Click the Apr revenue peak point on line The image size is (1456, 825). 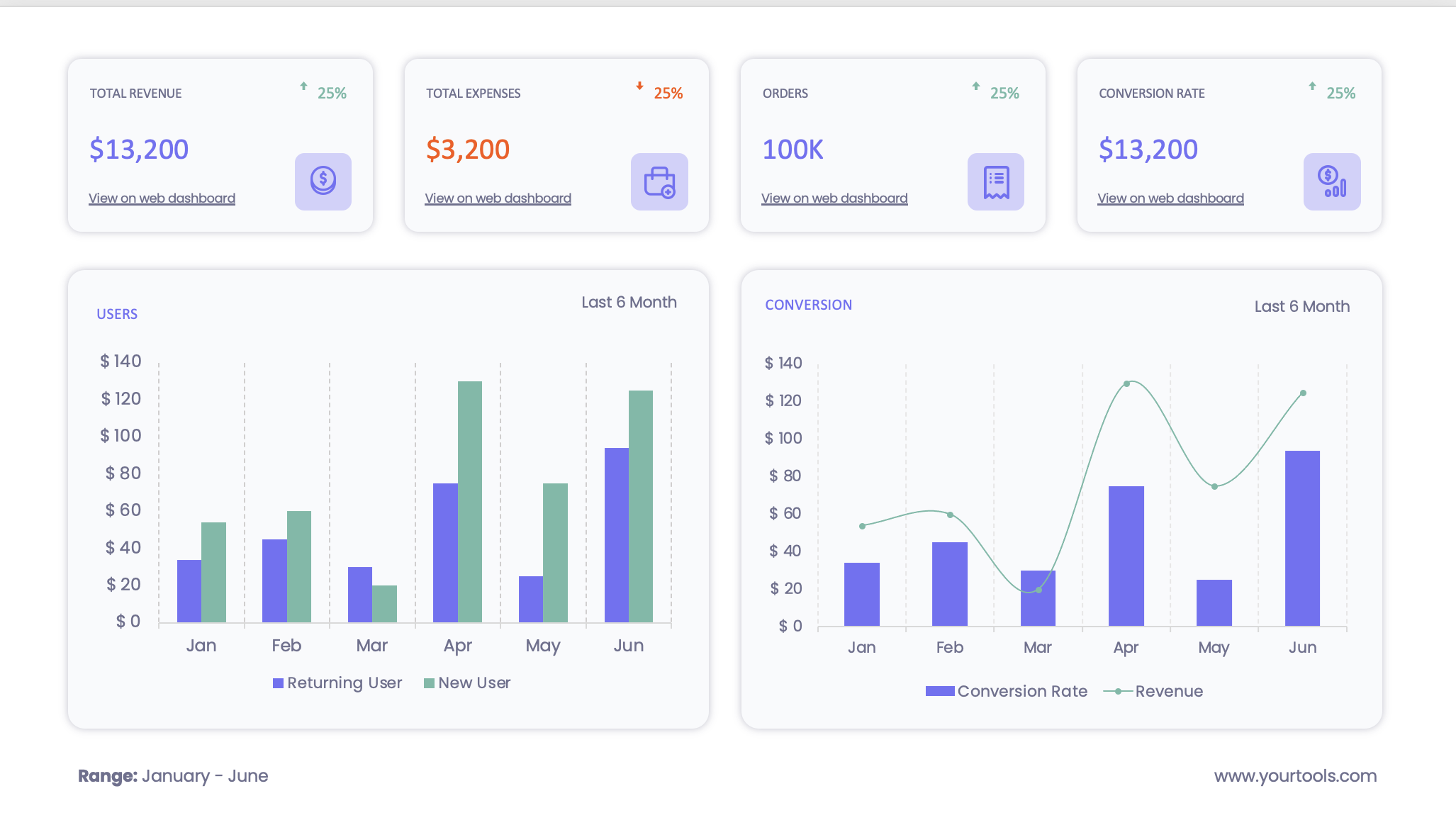click(1126, 384)
